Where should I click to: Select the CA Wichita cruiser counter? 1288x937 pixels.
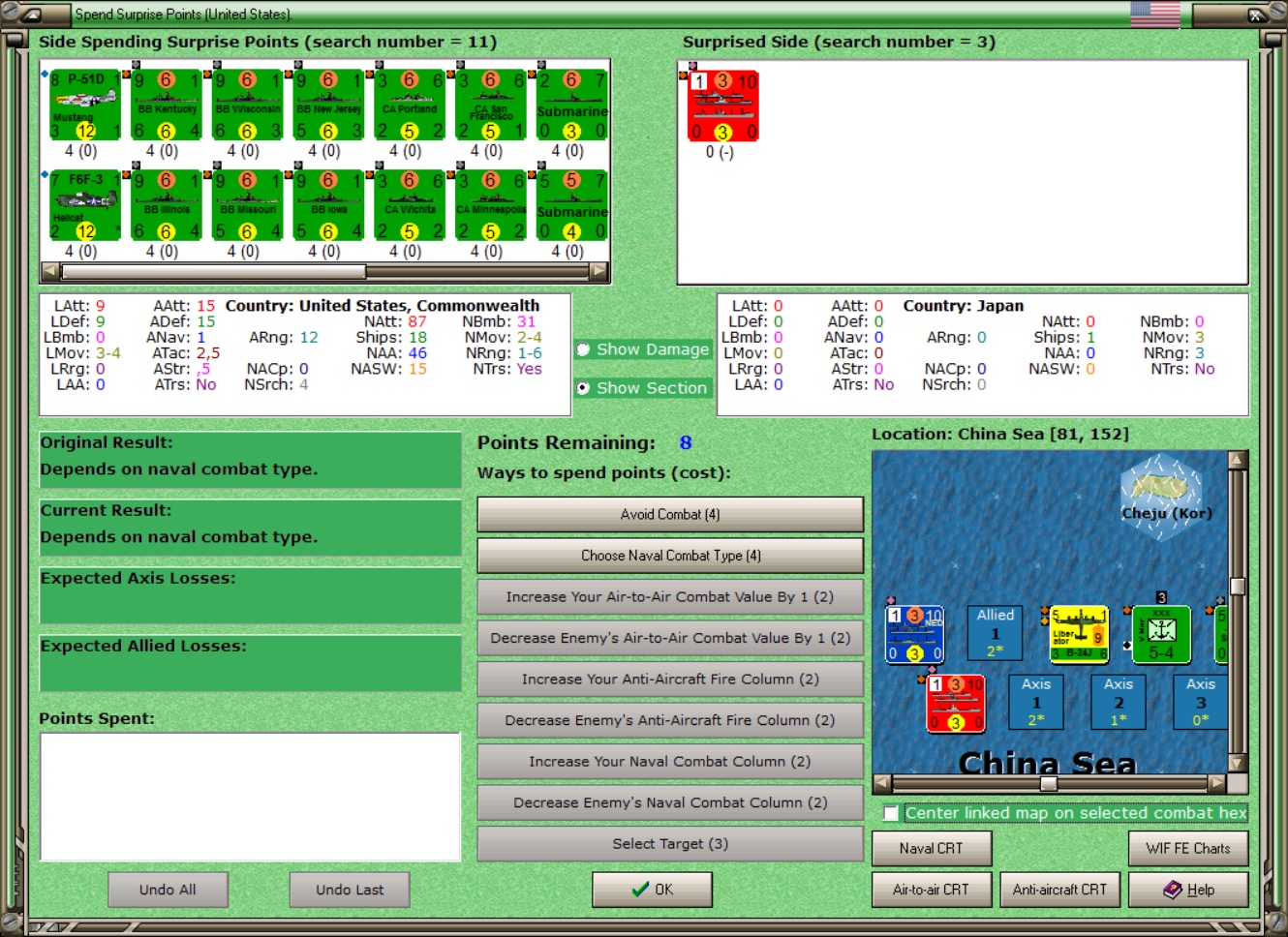click(x=410, y=205)
